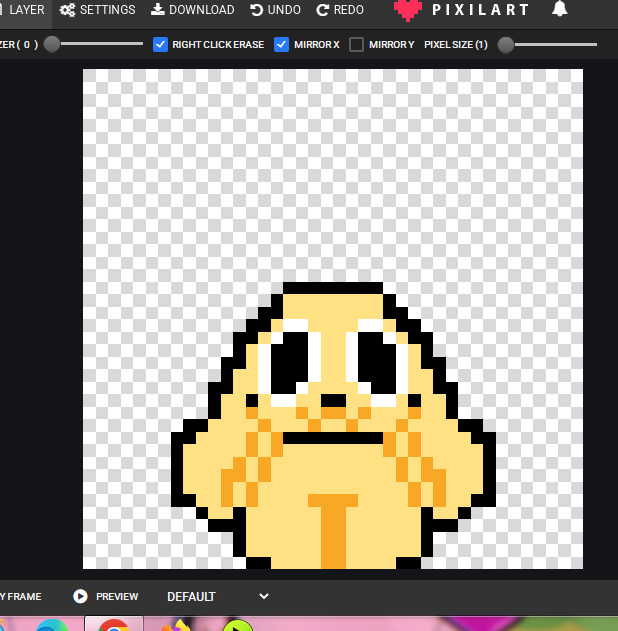Click the download arrow icon
The height and width of the screenshot is (631, 618).
coord(158,9)
